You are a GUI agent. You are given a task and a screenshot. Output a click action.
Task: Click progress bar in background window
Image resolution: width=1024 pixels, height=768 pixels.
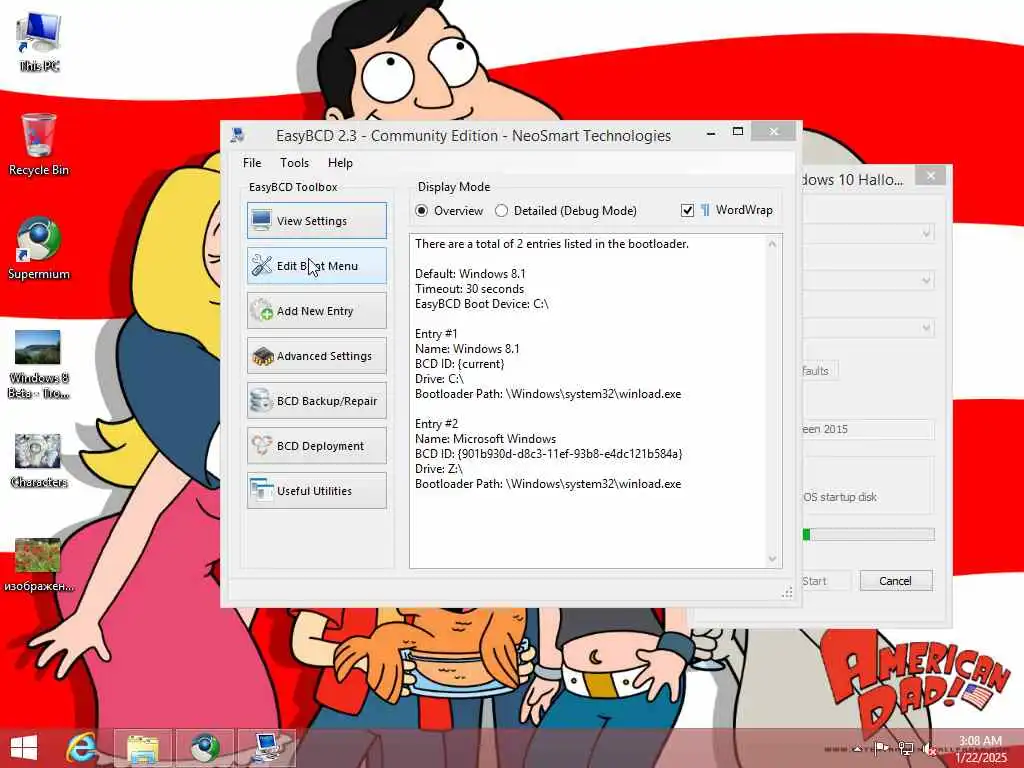point(869,535)
